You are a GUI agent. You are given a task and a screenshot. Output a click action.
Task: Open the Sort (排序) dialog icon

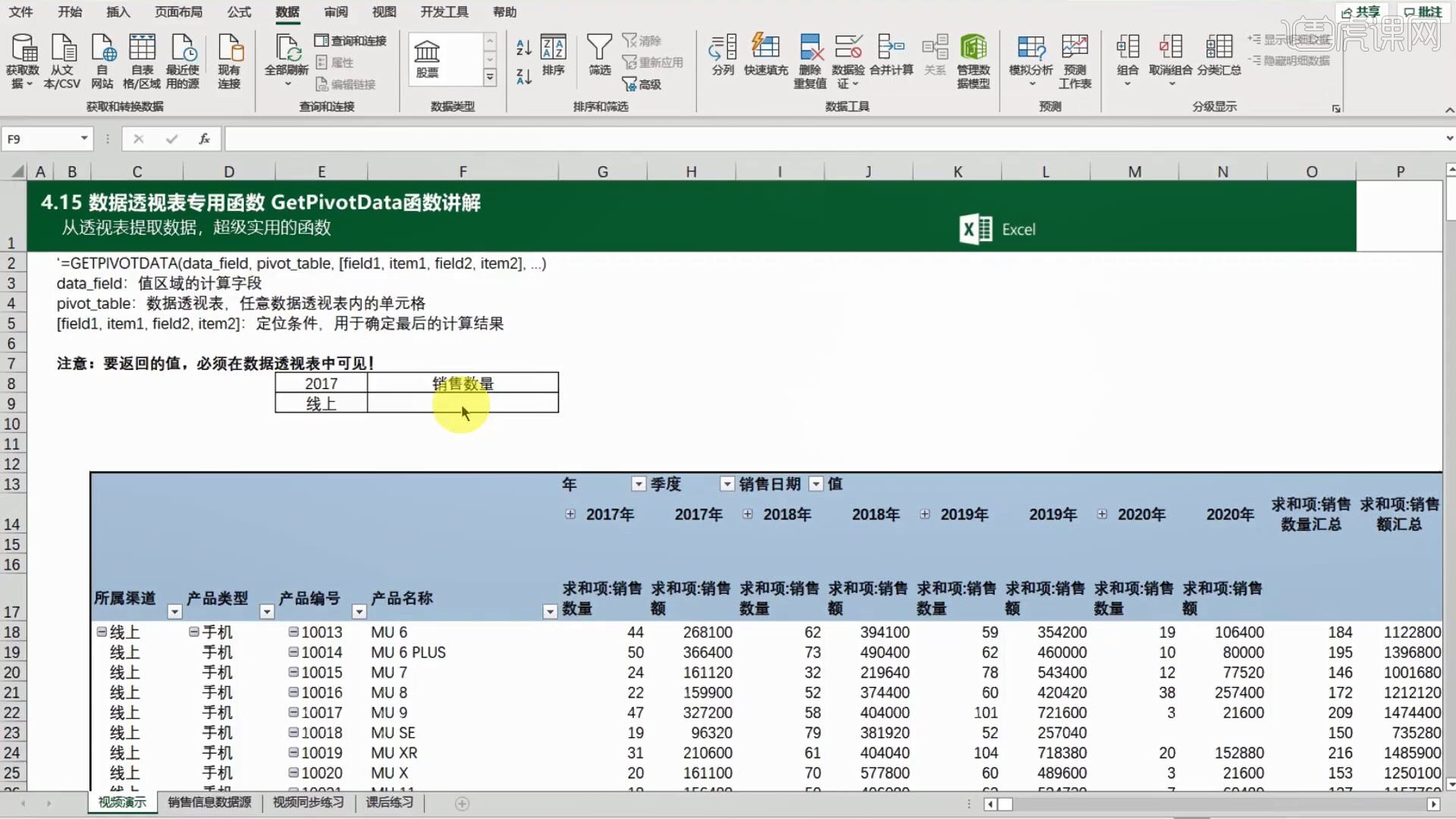[553, 49]
